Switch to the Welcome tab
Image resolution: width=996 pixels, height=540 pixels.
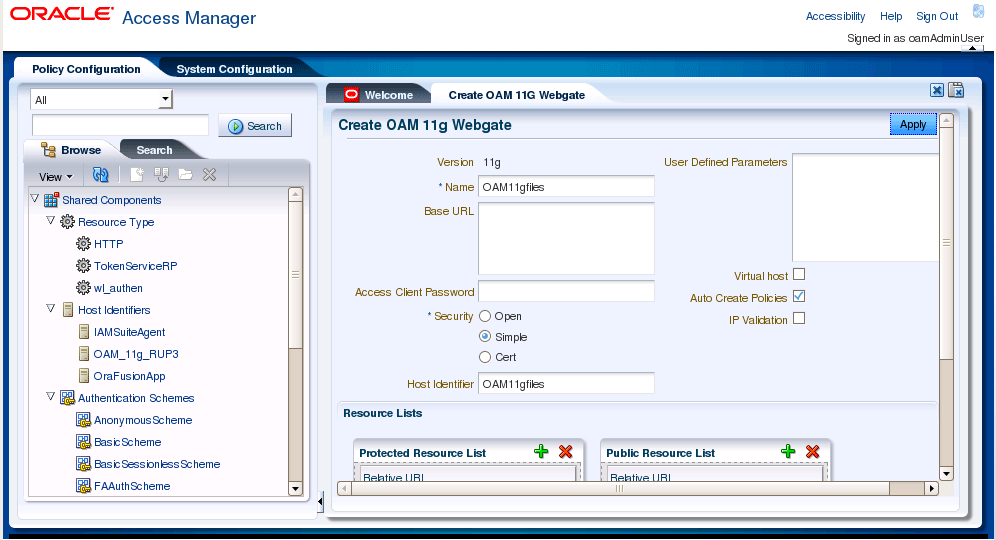click(388, 95)
